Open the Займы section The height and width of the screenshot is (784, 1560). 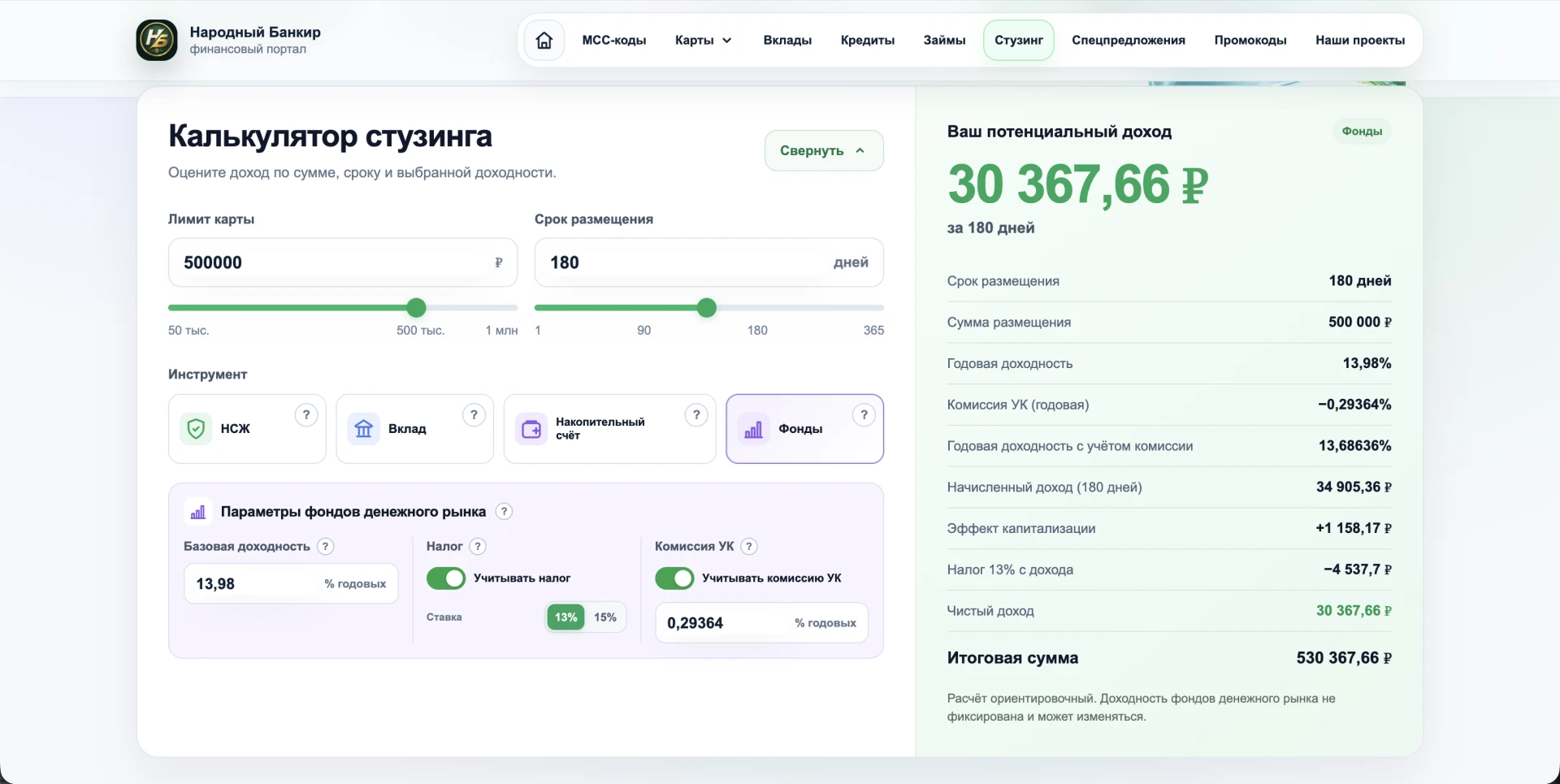pyautogui.click(x=944, y=40)
